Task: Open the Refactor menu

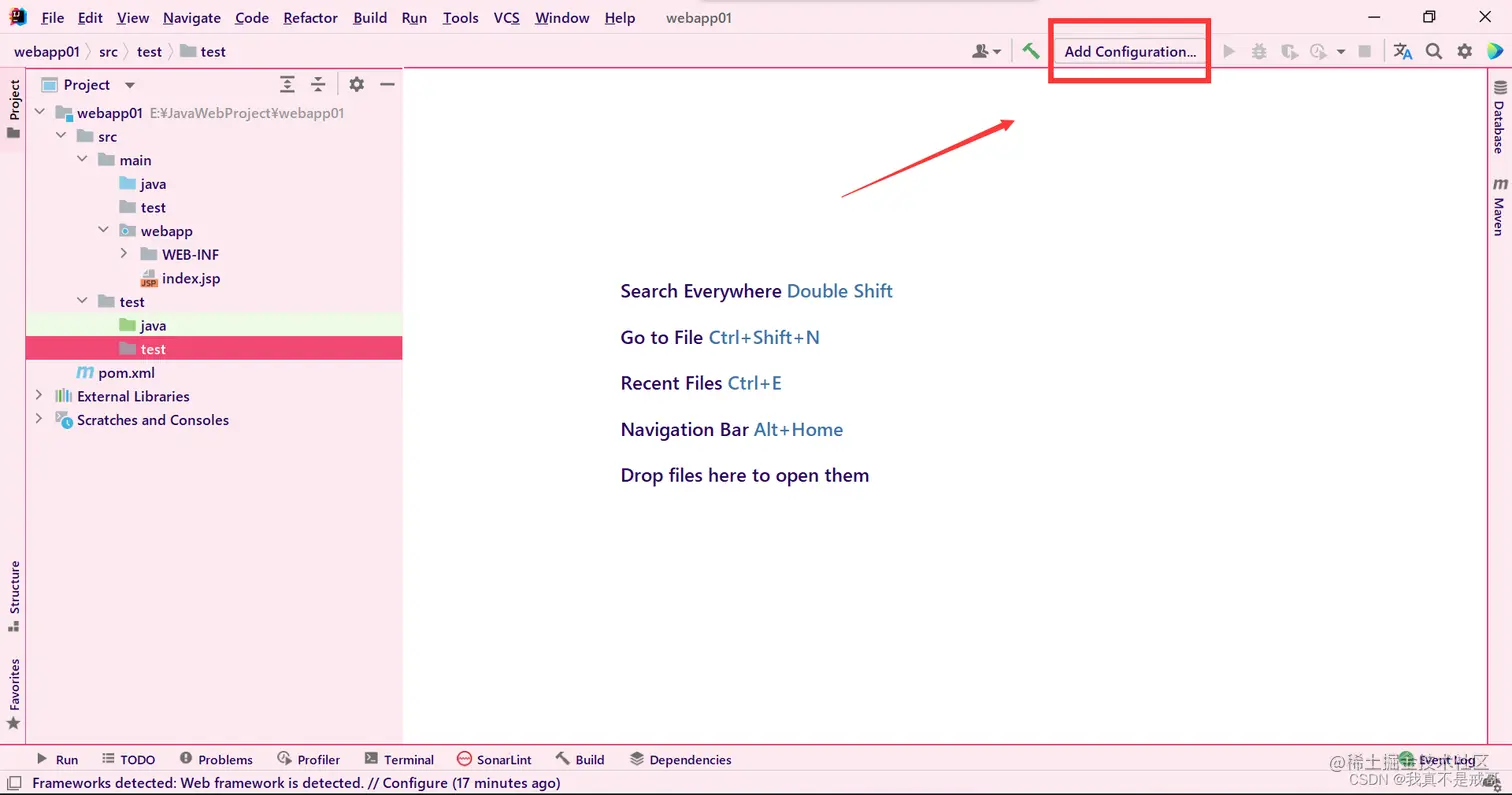Action: coord(311,18)
